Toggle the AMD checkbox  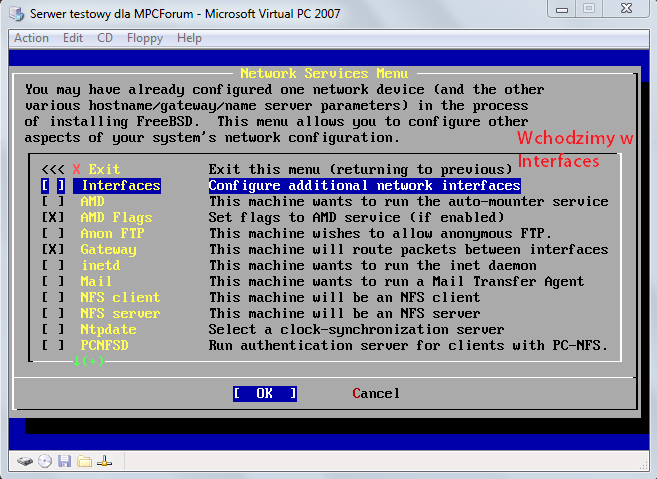click(53, 201)
